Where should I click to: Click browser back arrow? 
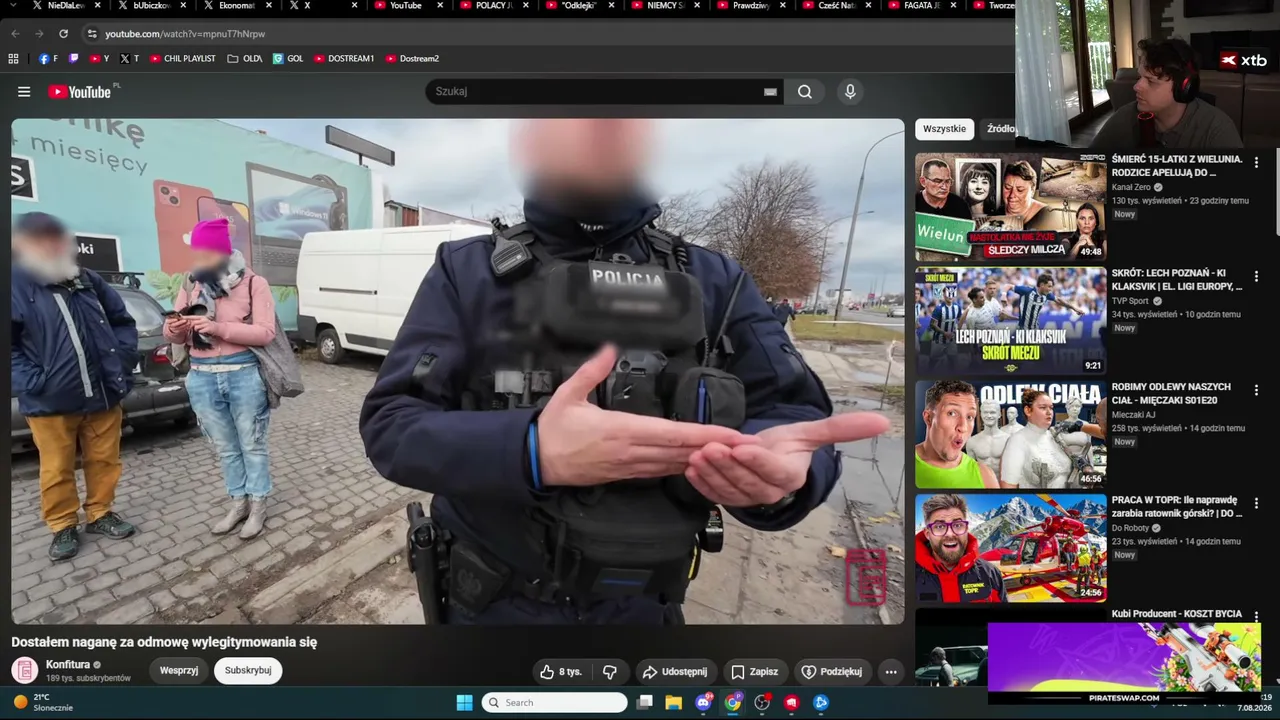(15, 34)
